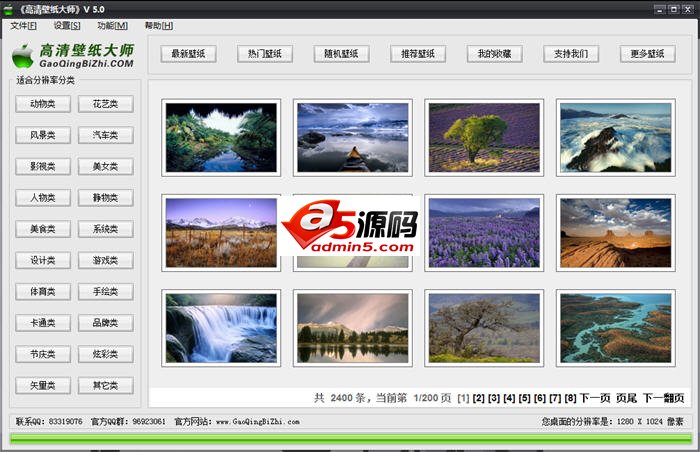Show 热门壁纸 popular wallpapers
The width and height of the screenshot is (700, 452).
(x=265, y=54)
